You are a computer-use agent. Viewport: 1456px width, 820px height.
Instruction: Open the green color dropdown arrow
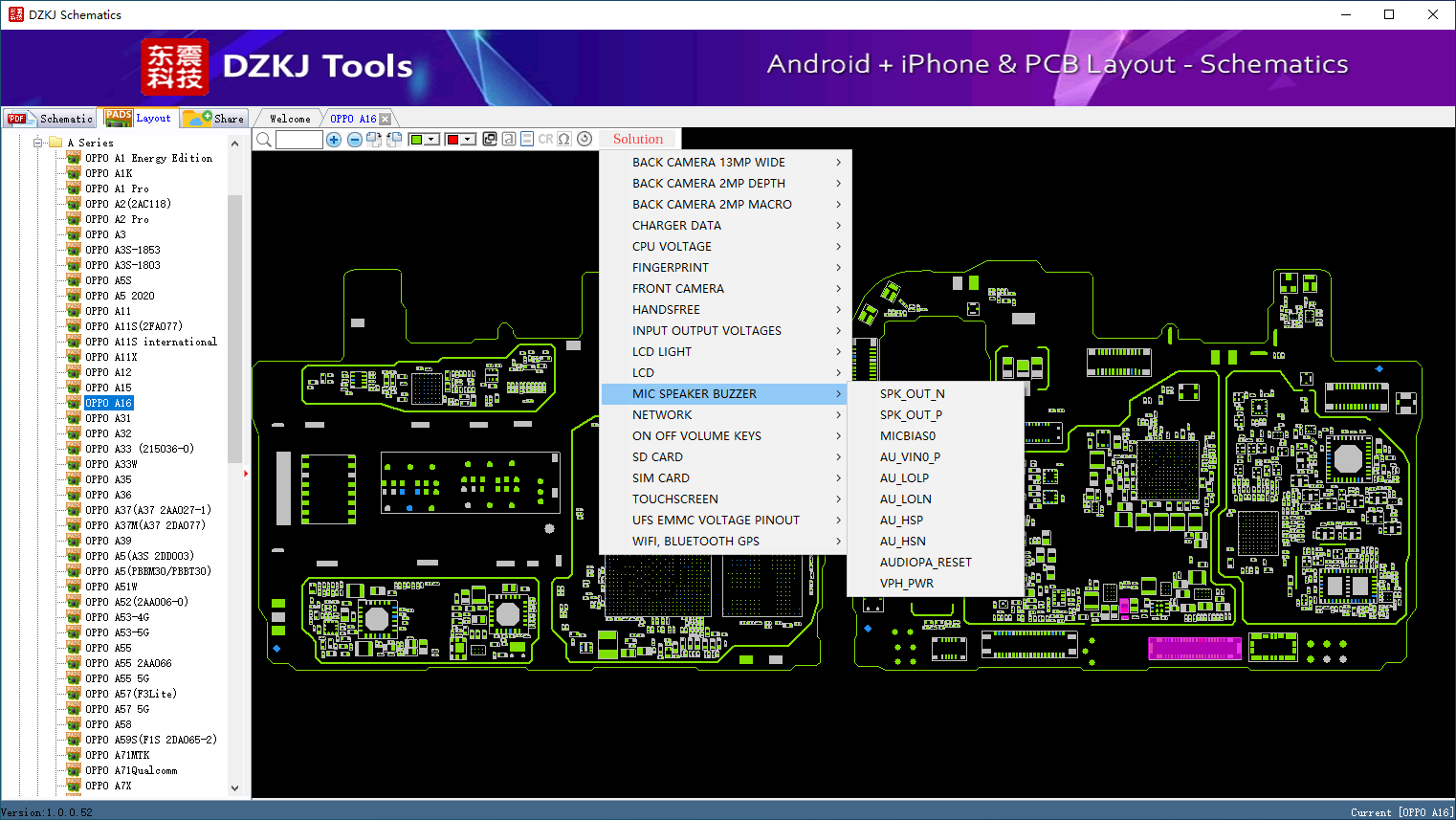pyautogui.click(x=432, y=140)
